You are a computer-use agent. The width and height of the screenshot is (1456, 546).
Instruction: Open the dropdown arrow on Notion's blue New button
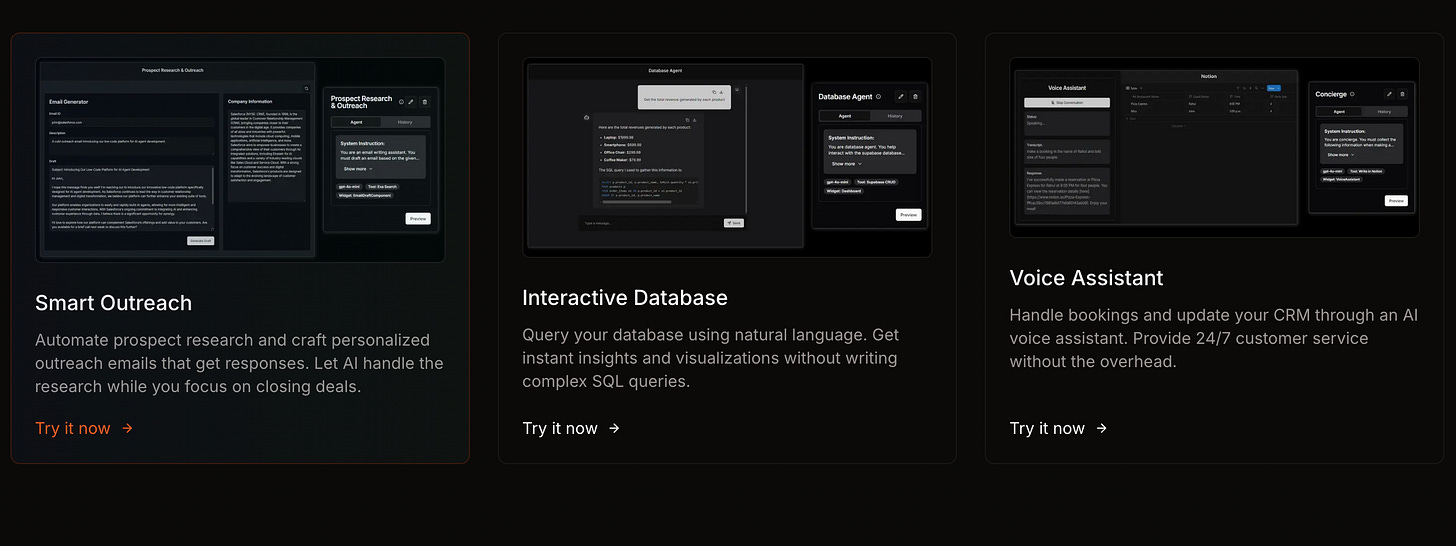point(1279,88)
